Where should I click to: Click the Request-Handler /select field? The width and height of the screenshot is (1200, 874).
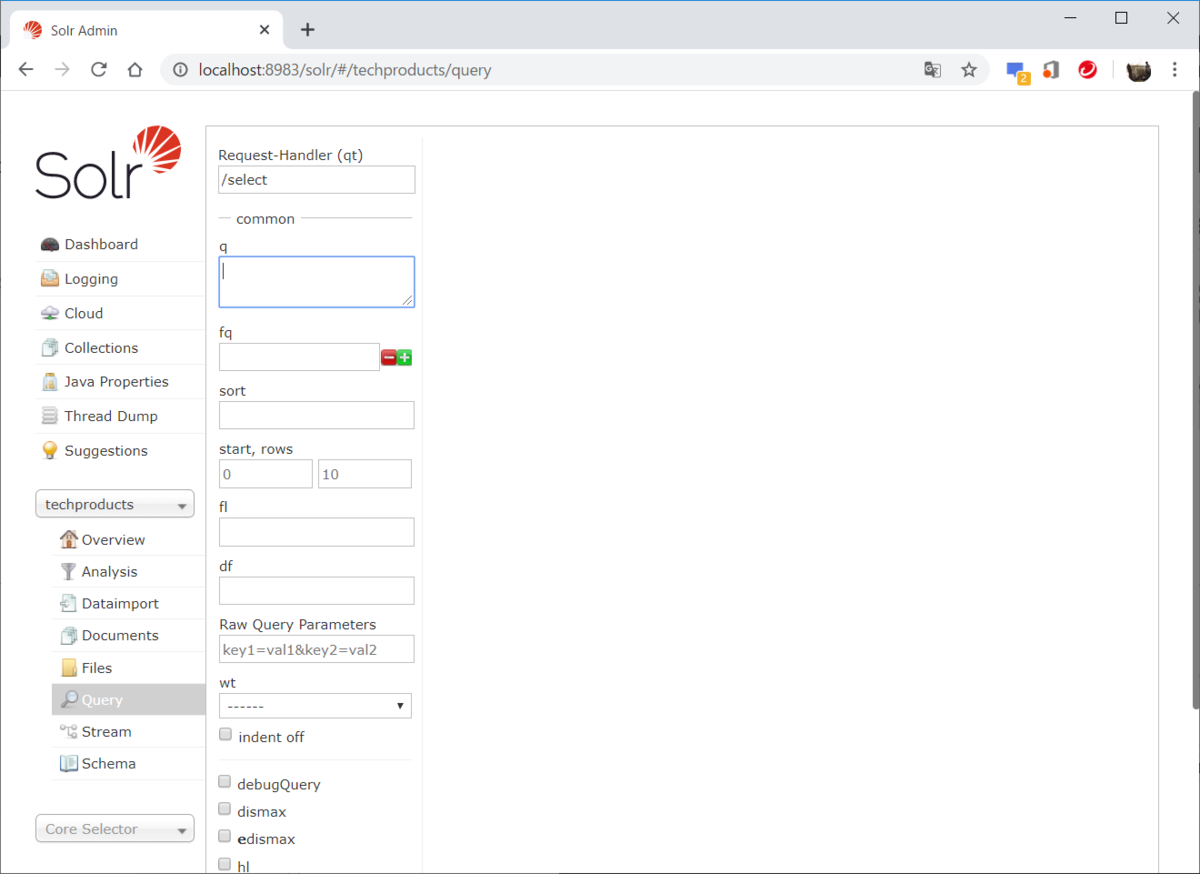317,180
